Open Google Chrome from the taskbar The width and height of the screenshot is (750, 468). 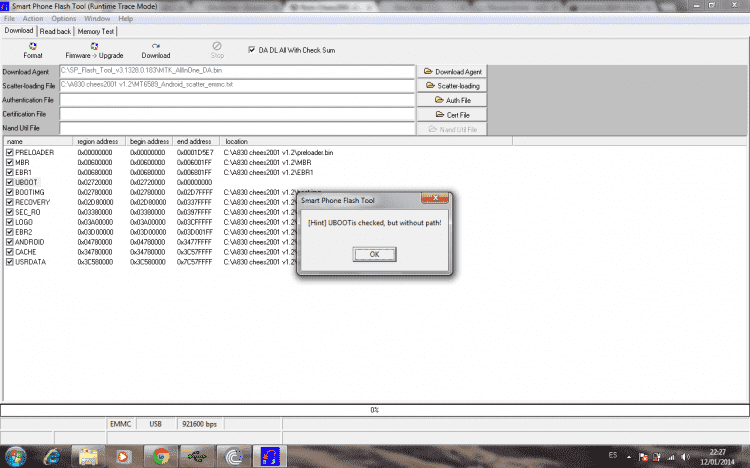(x=161, y=457)
